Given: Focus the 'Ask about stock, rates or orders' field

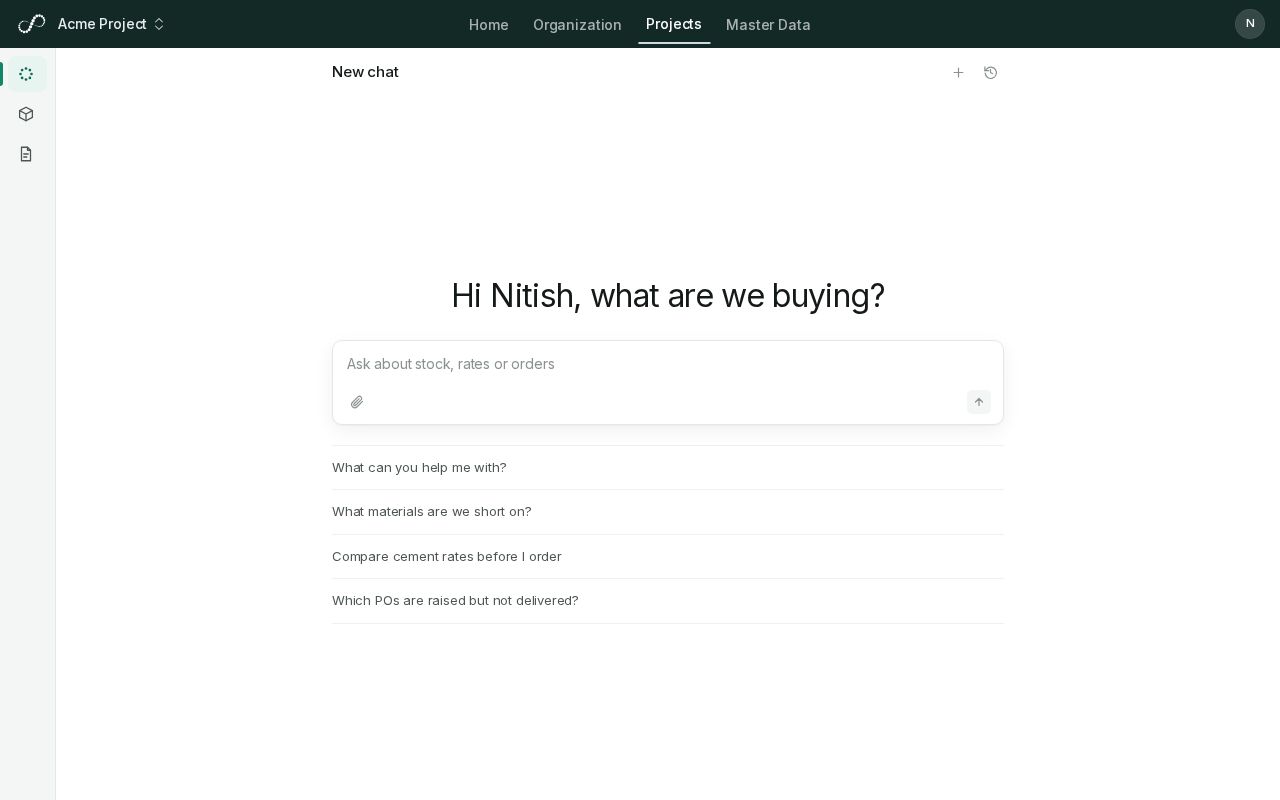Looking at the screenshot, I should click(668, 364).
